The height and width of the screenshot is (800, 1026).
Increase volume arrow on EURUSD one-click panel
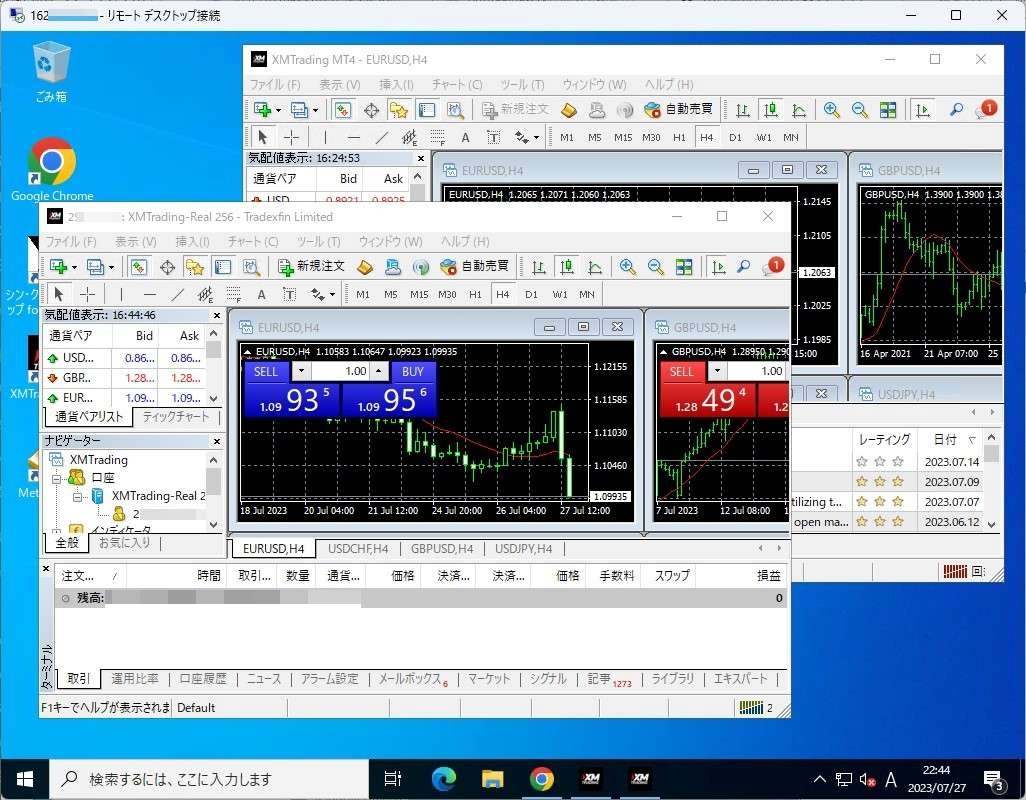click(x=379, y=371)
